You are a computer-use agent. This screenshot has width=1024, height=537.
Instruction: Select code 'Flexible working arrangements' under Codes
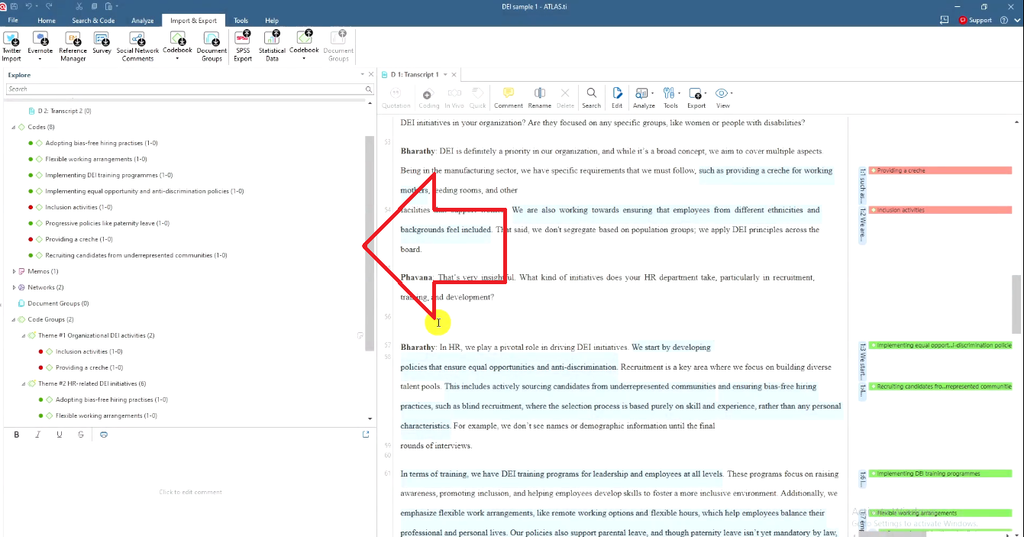click(x=96, y=159)
